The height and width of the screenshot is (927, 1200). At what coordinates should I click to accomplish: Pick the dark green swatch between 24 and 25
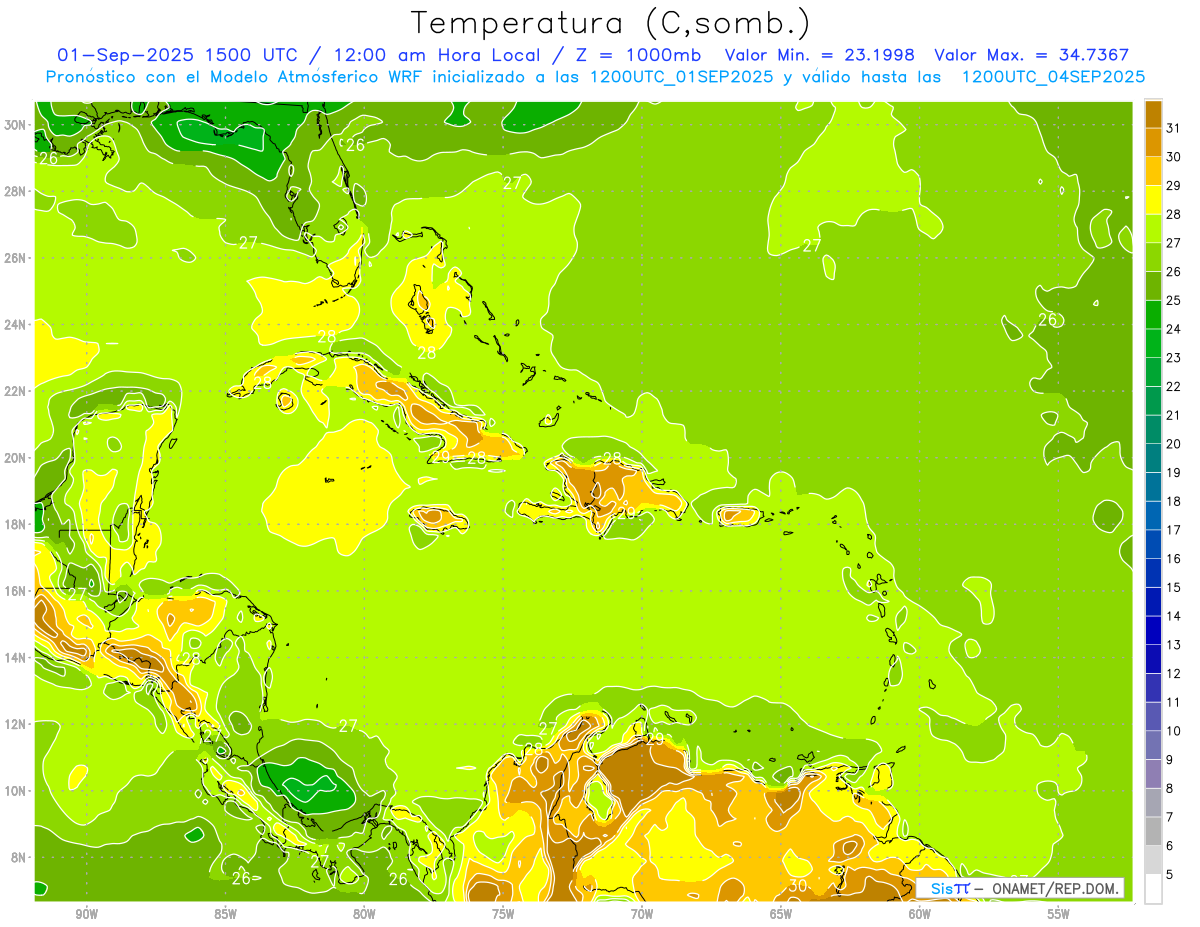1153,315
